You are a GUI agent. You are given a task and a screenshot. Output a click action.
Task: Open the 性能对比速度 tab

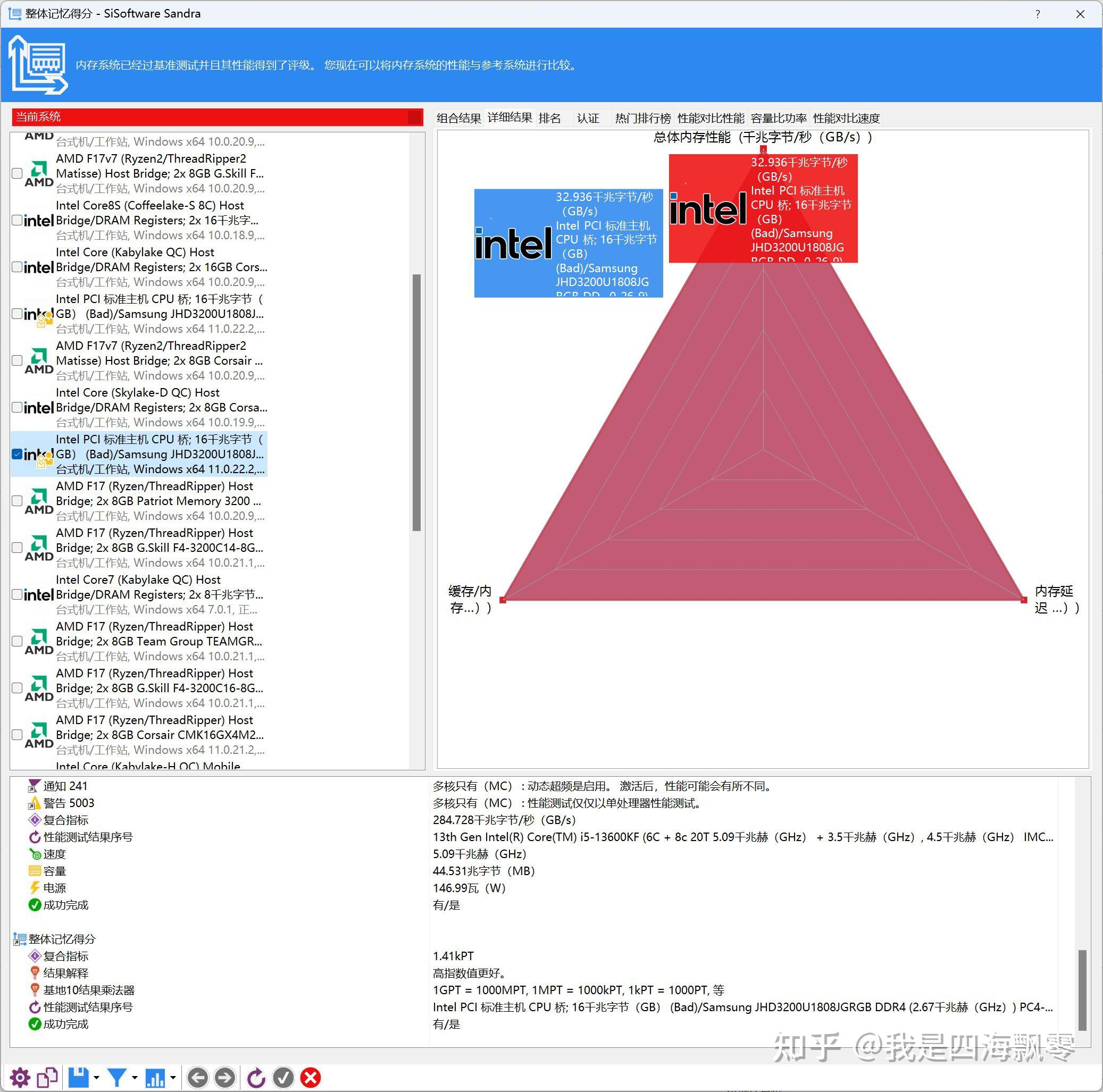846,118
